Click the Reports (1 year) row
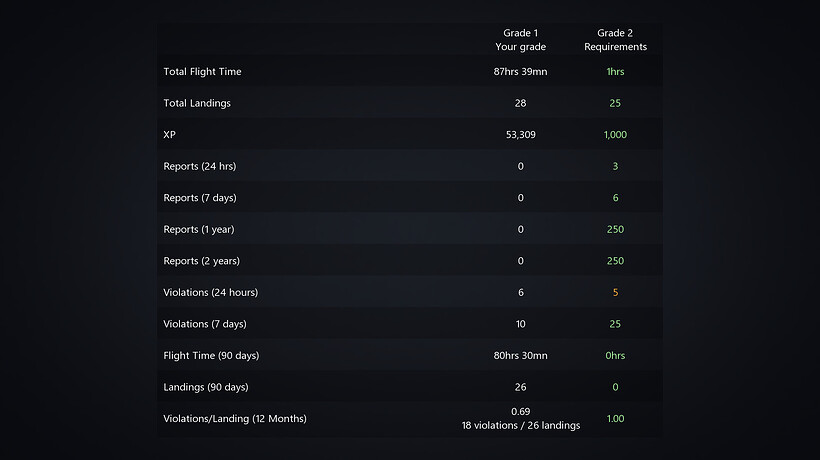This screenshot has height=460, width=820. (x=410, y=229)
